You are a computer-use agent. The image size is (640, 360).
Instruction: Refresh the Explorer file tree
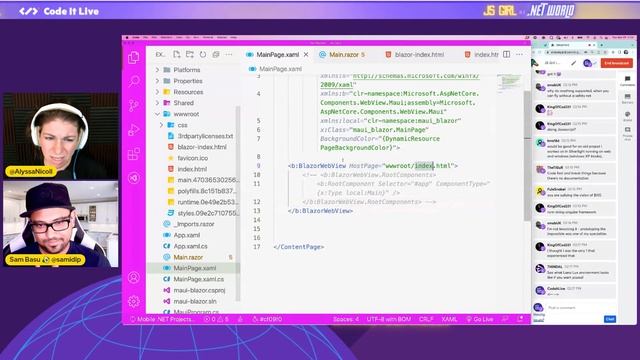(203, 54)
